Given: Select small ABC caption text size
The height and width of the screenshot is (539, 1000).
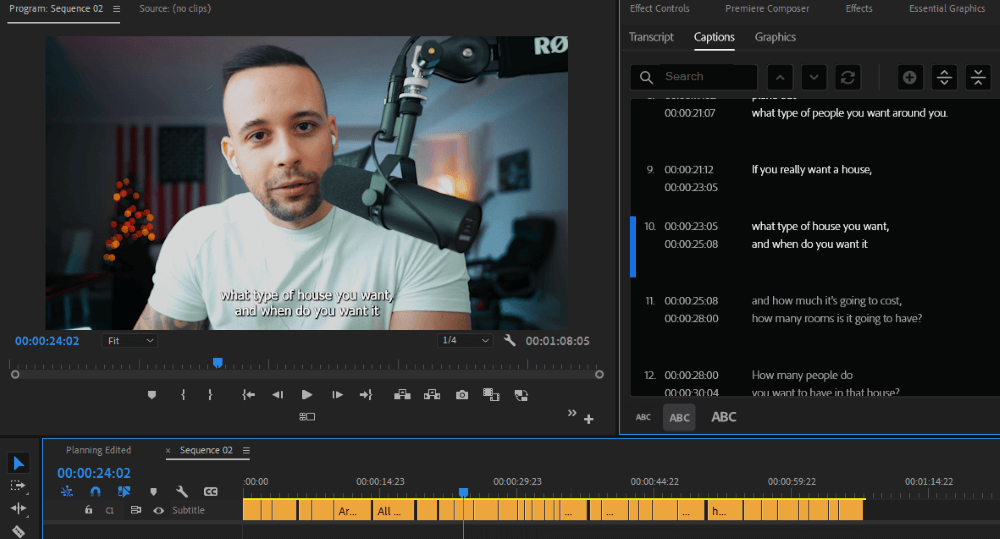Looking at the screenshot, I should (643, 417).
